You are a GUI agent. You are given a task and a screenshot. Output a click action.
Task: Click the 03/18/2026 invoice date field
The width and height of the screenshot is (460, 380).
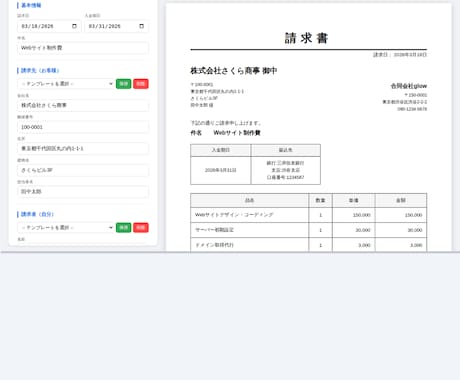49,26
